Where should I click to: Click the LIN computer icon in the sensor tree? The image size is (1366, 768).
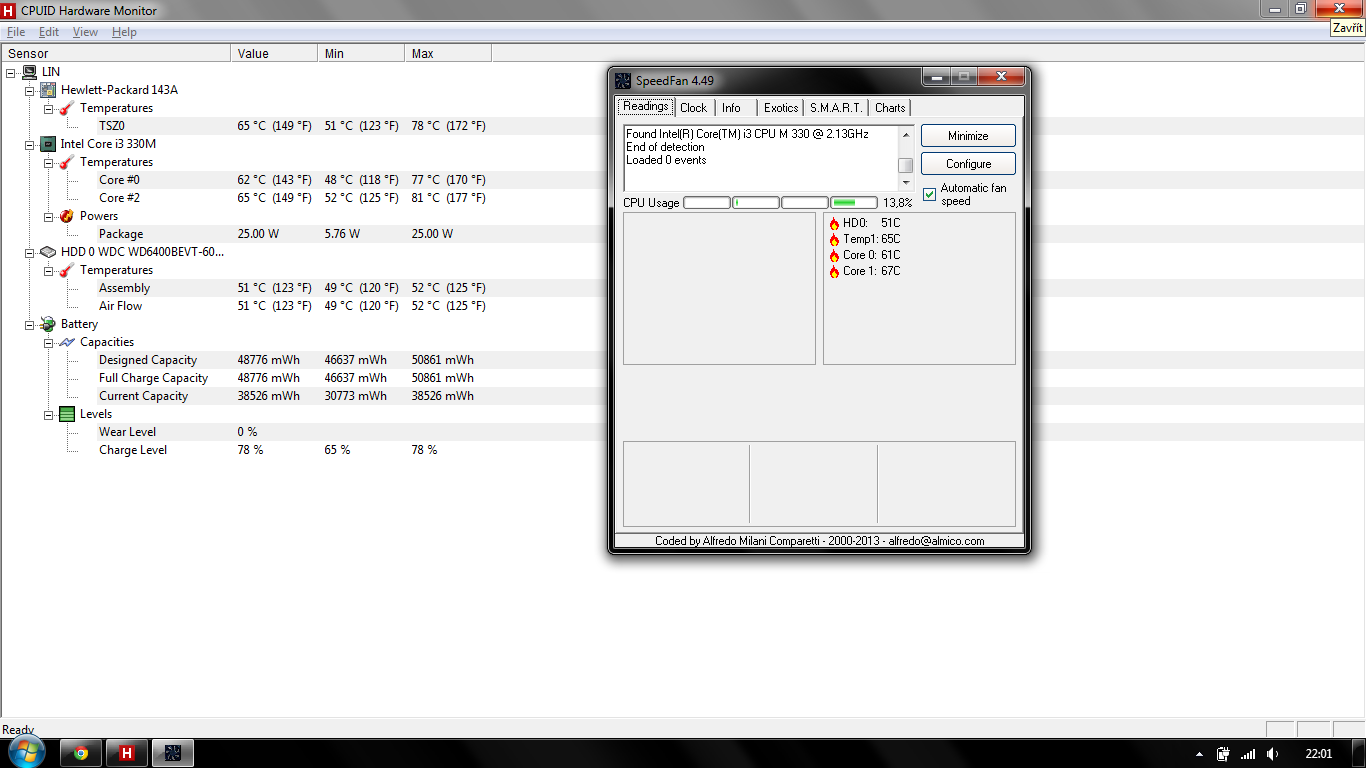[x=29, y=72]
